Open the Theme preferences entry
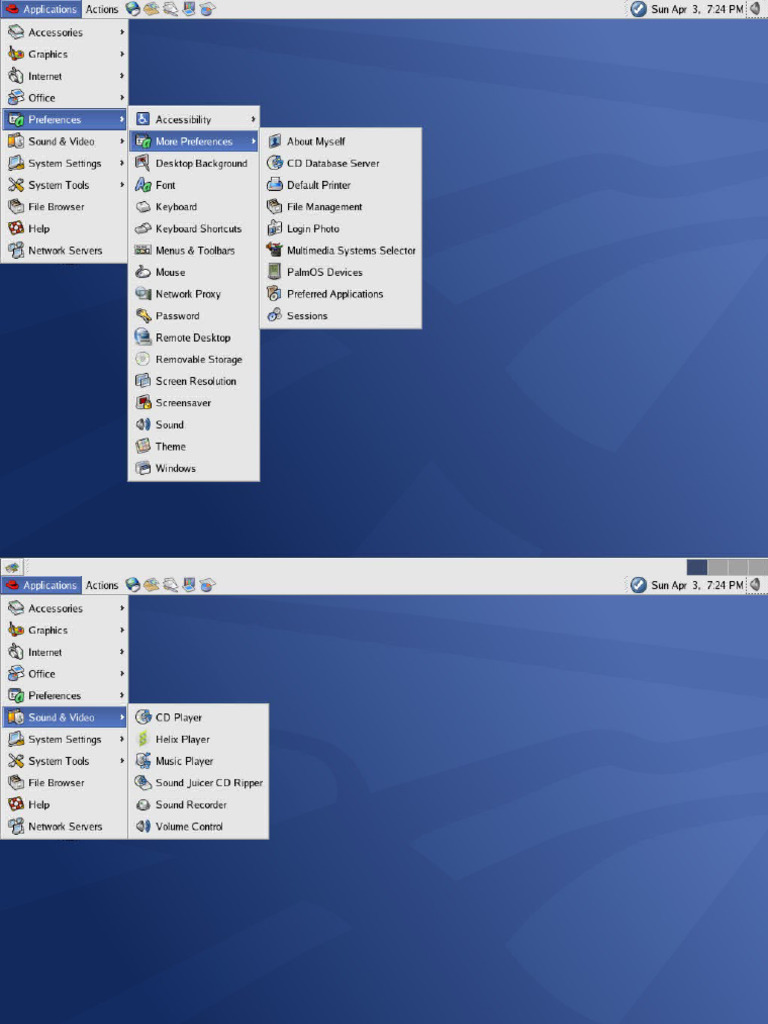The height and width of the screenshot is (1024, 768). [193, 447]
